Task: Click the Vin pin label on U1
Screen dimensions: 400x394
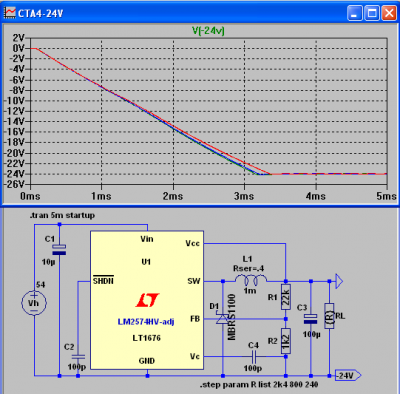Action: (147, 239)
